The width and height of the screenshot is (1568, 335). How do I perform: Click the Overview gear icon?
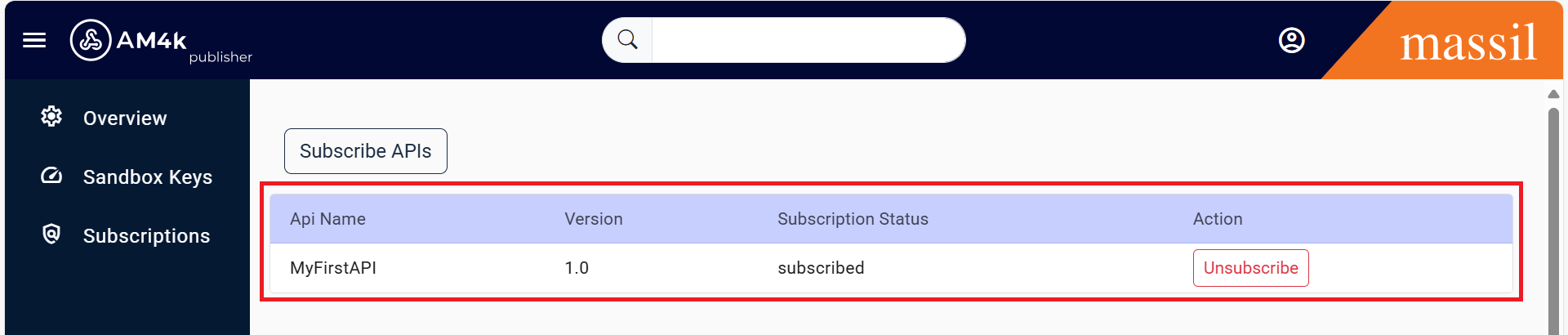click(x=51, y=117)
